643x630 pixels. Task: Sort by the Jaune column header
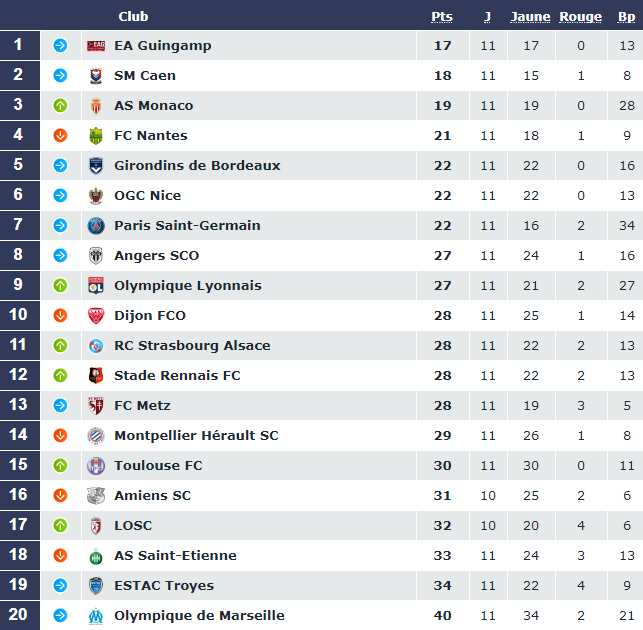click(x=530, y=16)
